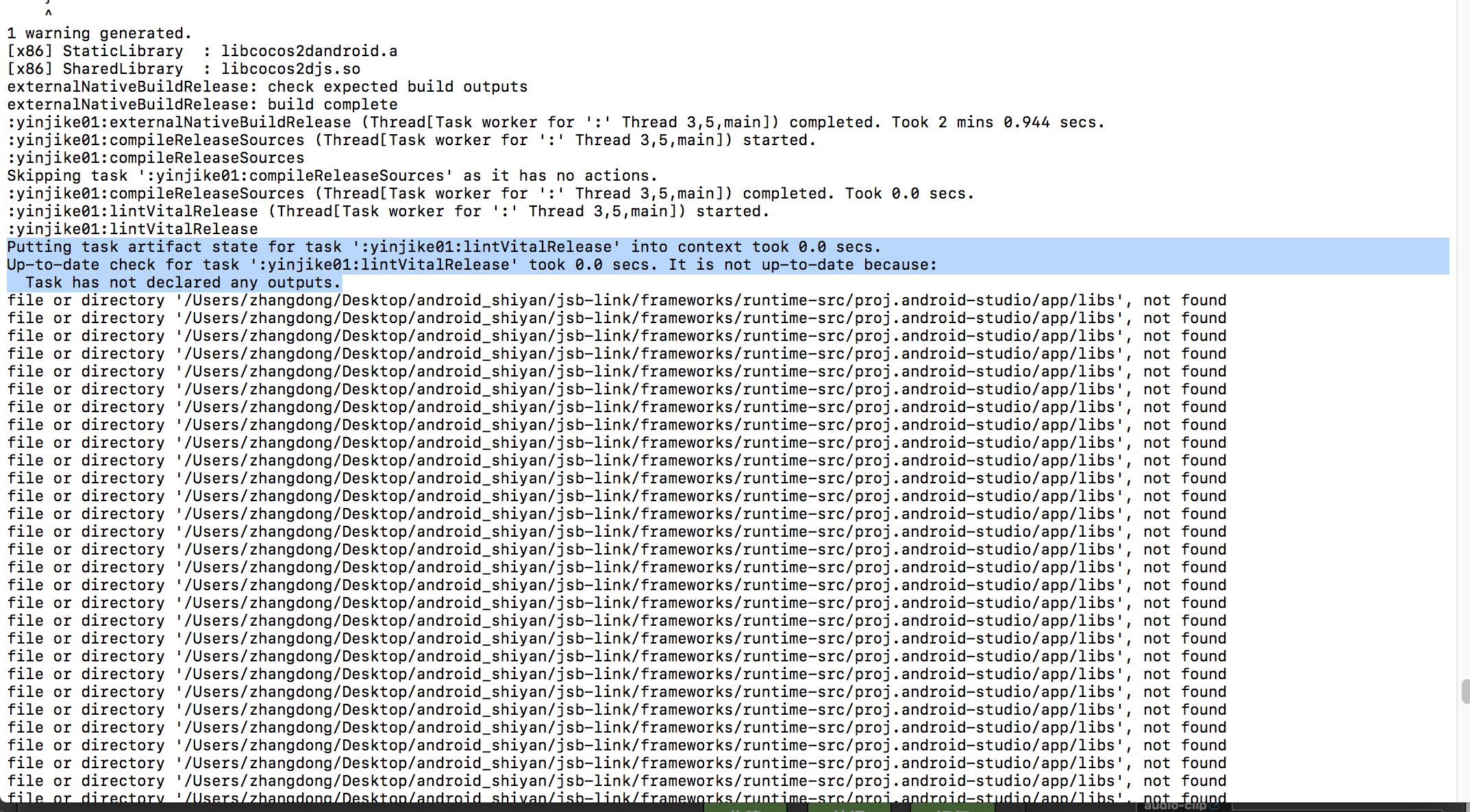Click the first 'file or directory' log line
Screen dimensions: 1470x812
[616, 301]
